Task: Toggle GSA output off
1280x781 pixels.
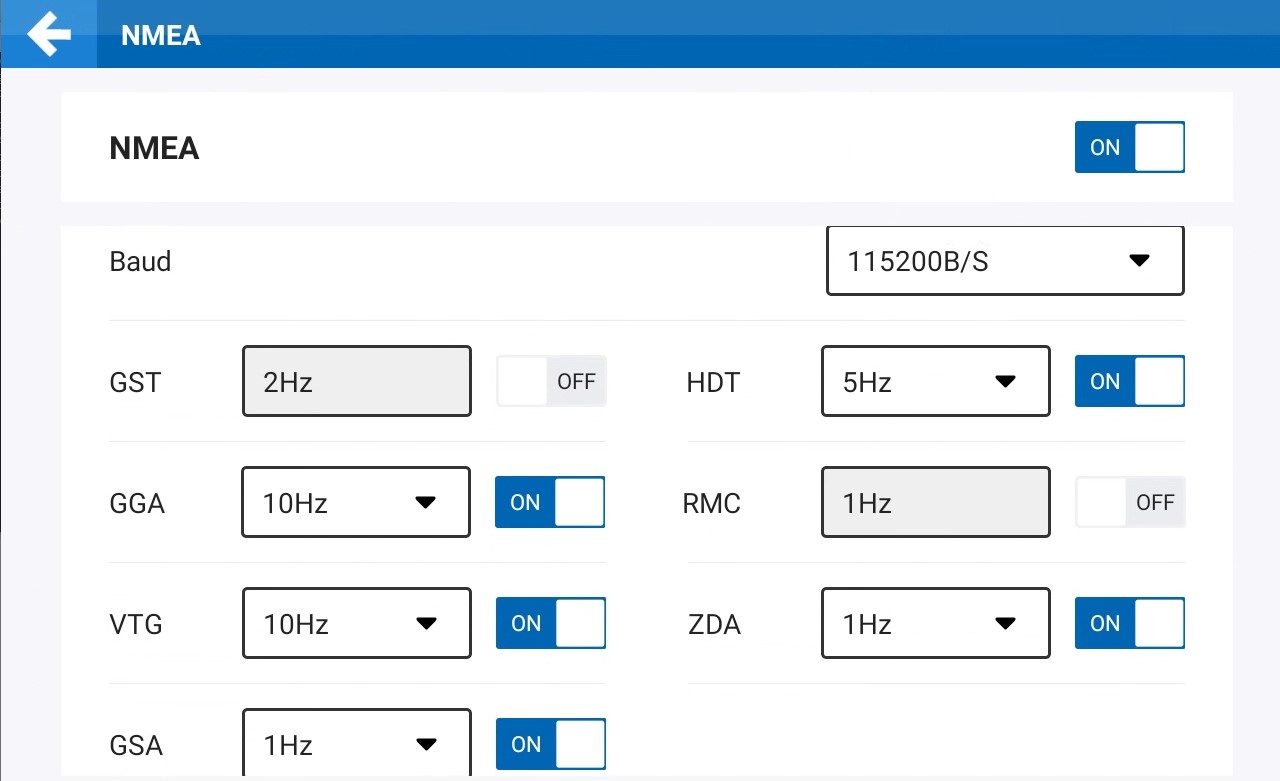Action: tap(550, 744)
